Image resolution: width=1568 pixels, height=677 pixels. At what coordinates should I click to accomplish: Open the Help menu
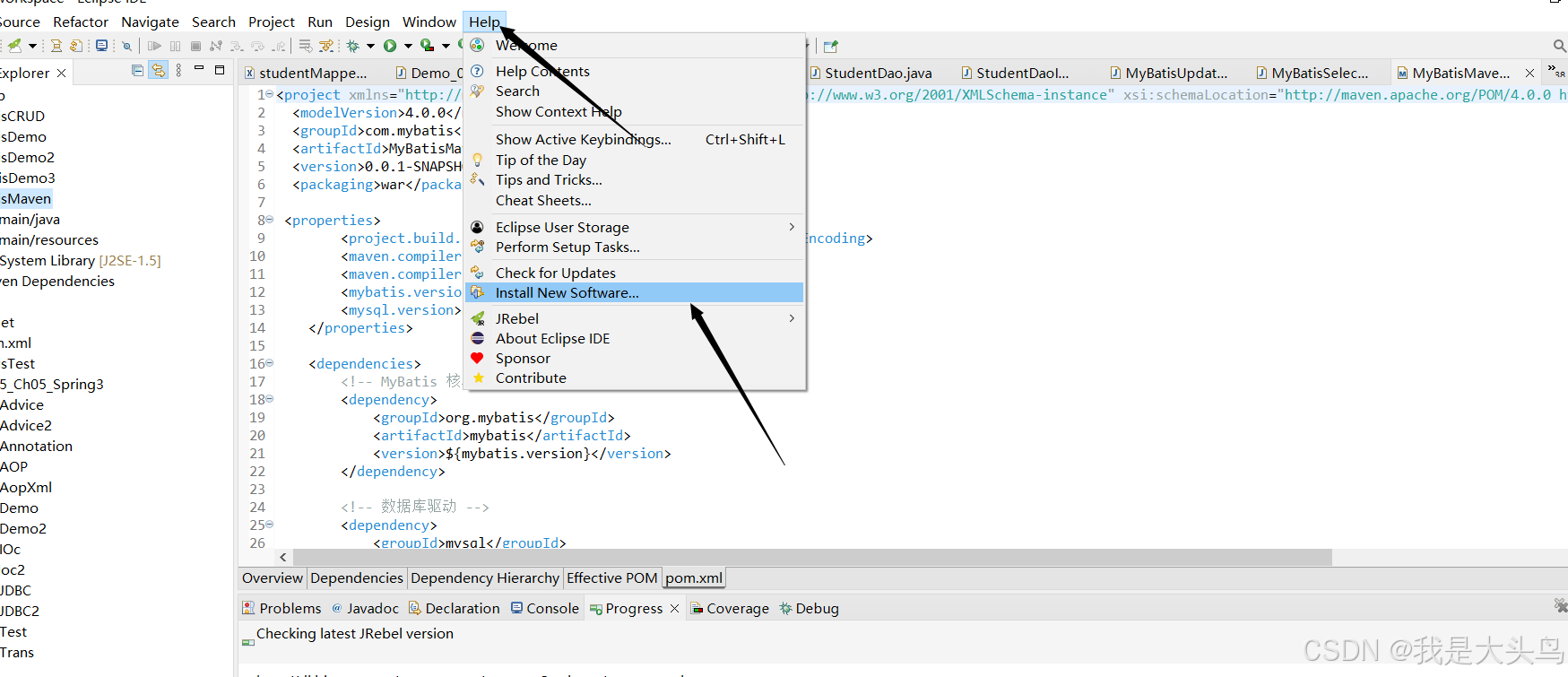pos(484,22)
